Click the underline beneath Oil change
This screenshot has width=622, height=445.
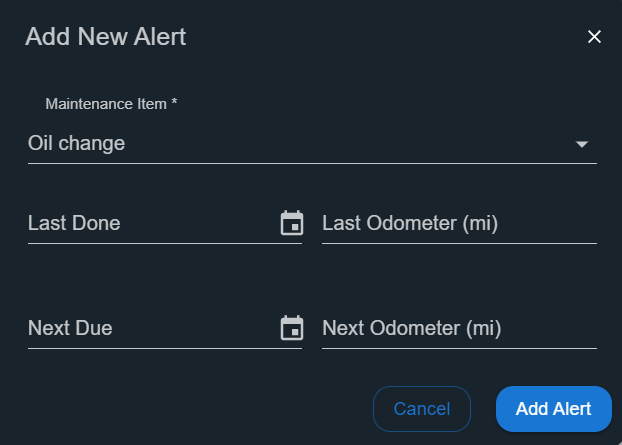(312, 163)
